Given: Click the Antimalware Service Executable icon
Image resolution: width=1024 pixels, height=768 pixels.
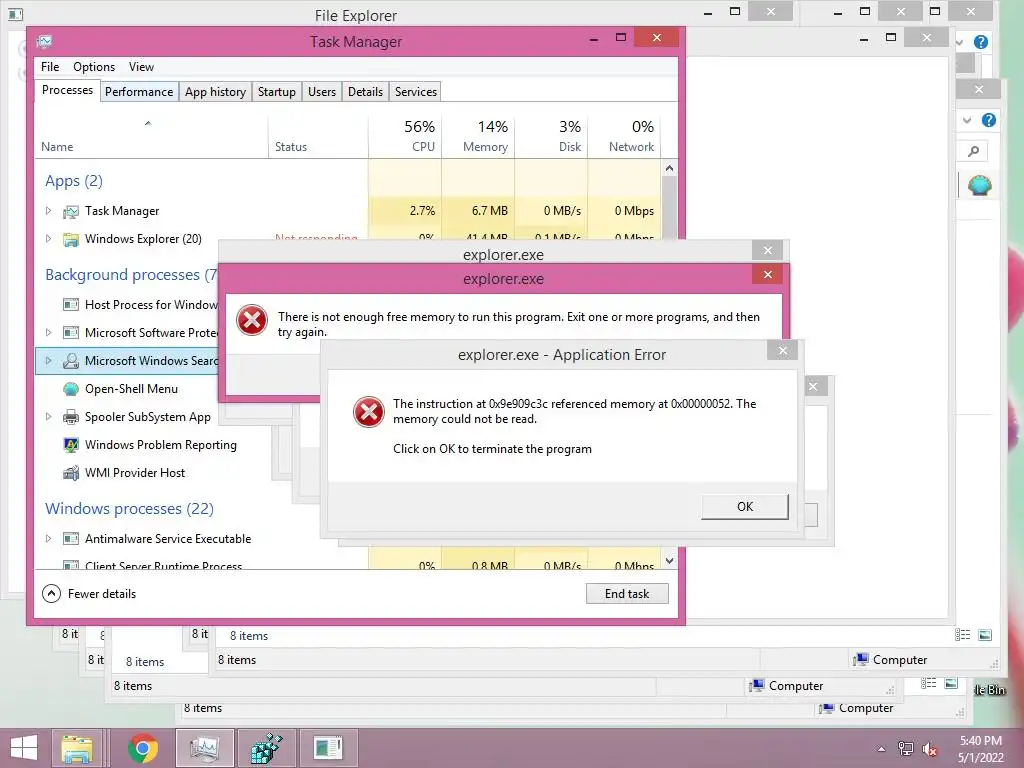Looking at the screenshot, I should (71, 539).
